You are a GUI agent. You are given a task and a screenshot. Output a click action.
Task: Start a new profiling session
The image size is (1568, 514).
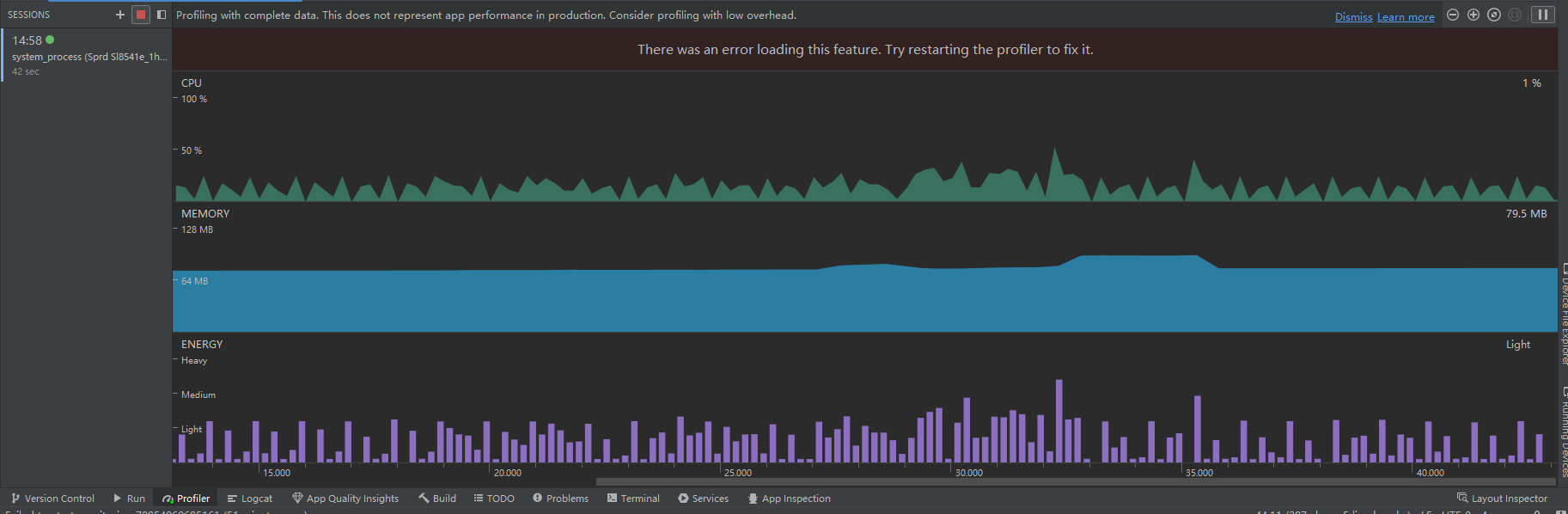coord(120,15)
